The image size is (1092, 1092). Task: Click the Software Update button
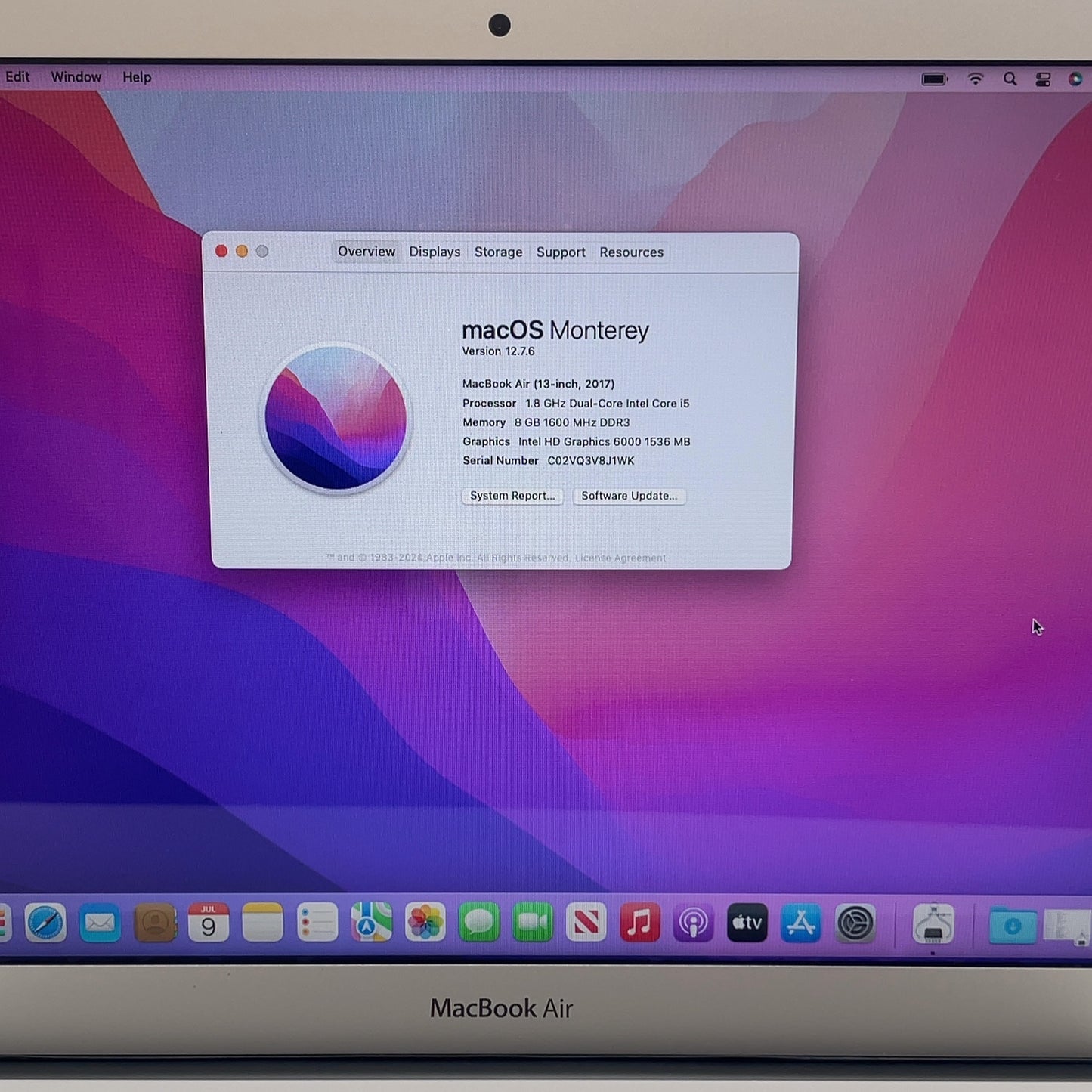coord(629,496)
